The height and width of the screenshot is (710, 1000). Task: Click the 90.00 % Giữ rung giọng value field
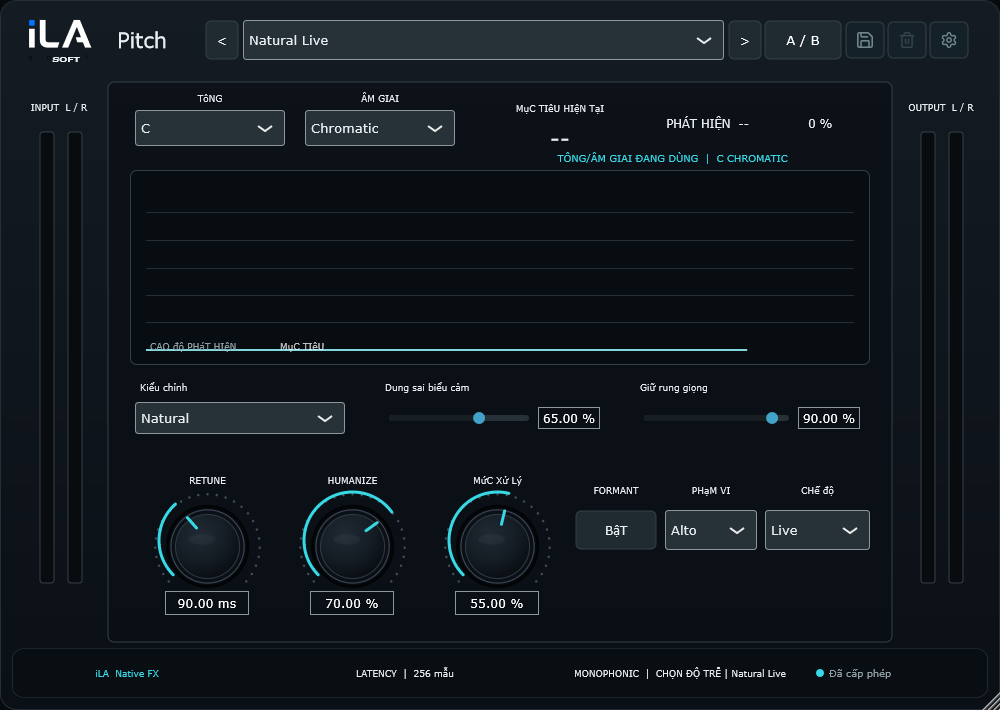828,418
